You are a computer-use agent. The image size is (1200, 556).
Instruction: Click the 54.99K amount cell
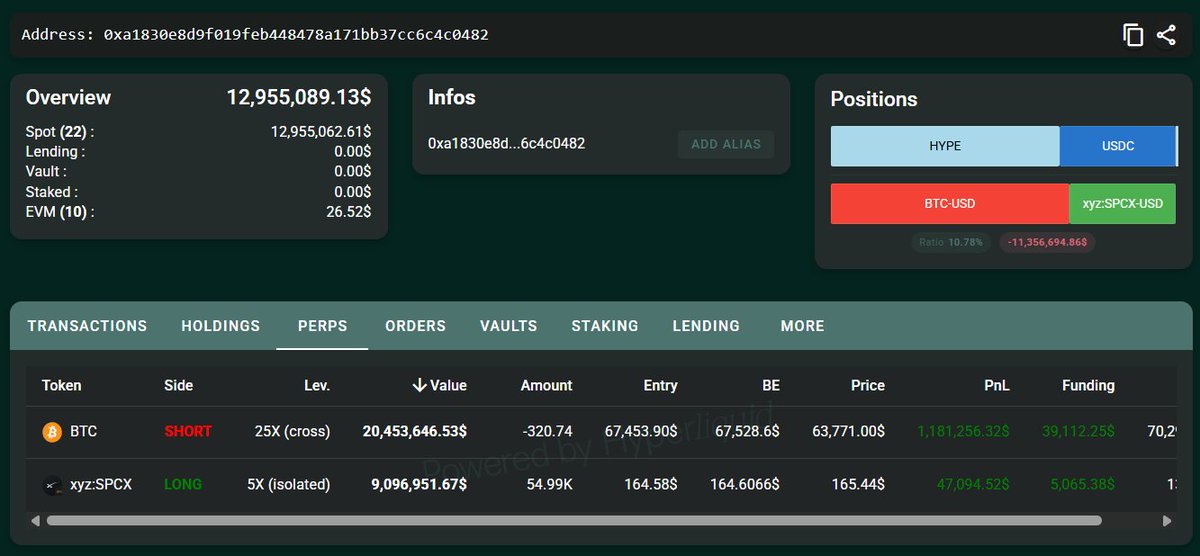[x=549, y=485]
